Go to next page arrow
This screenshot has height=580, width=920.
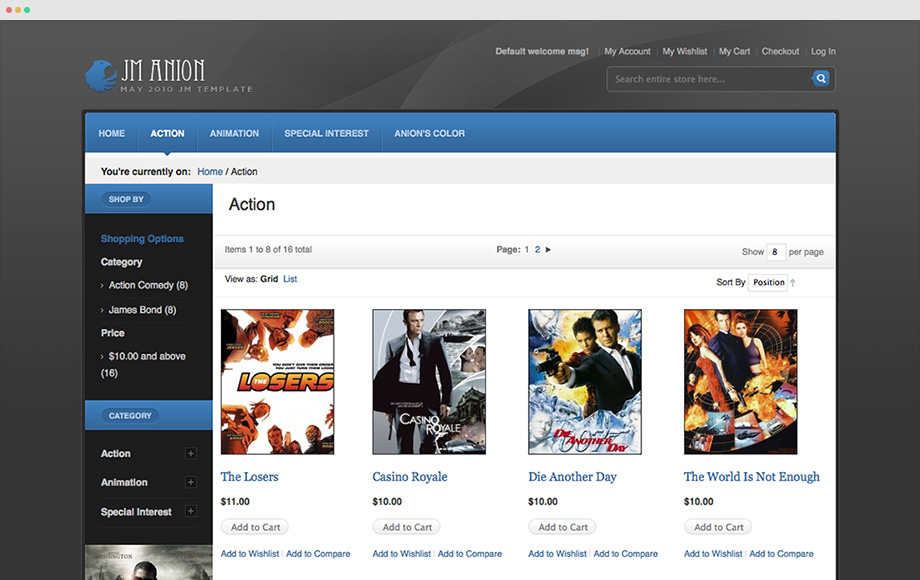pyautogui.click(x=548, y=250)
